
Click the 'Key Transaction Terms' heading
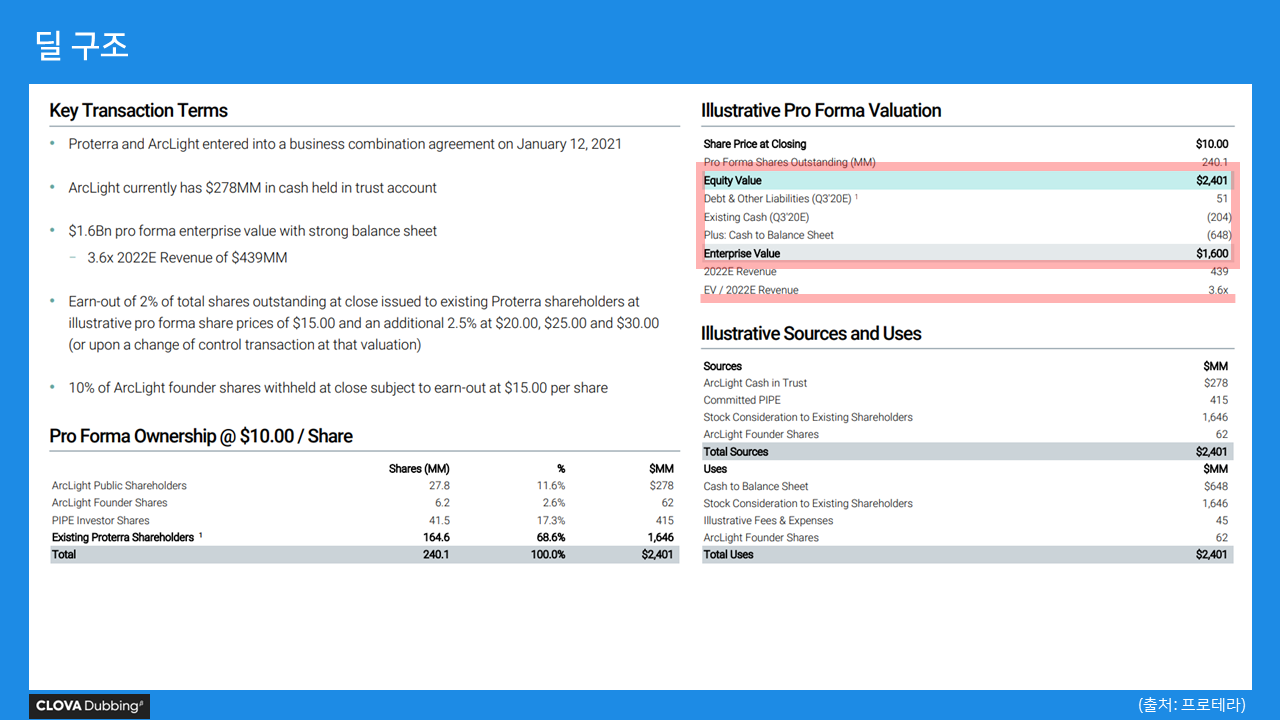tap(139, 111)
